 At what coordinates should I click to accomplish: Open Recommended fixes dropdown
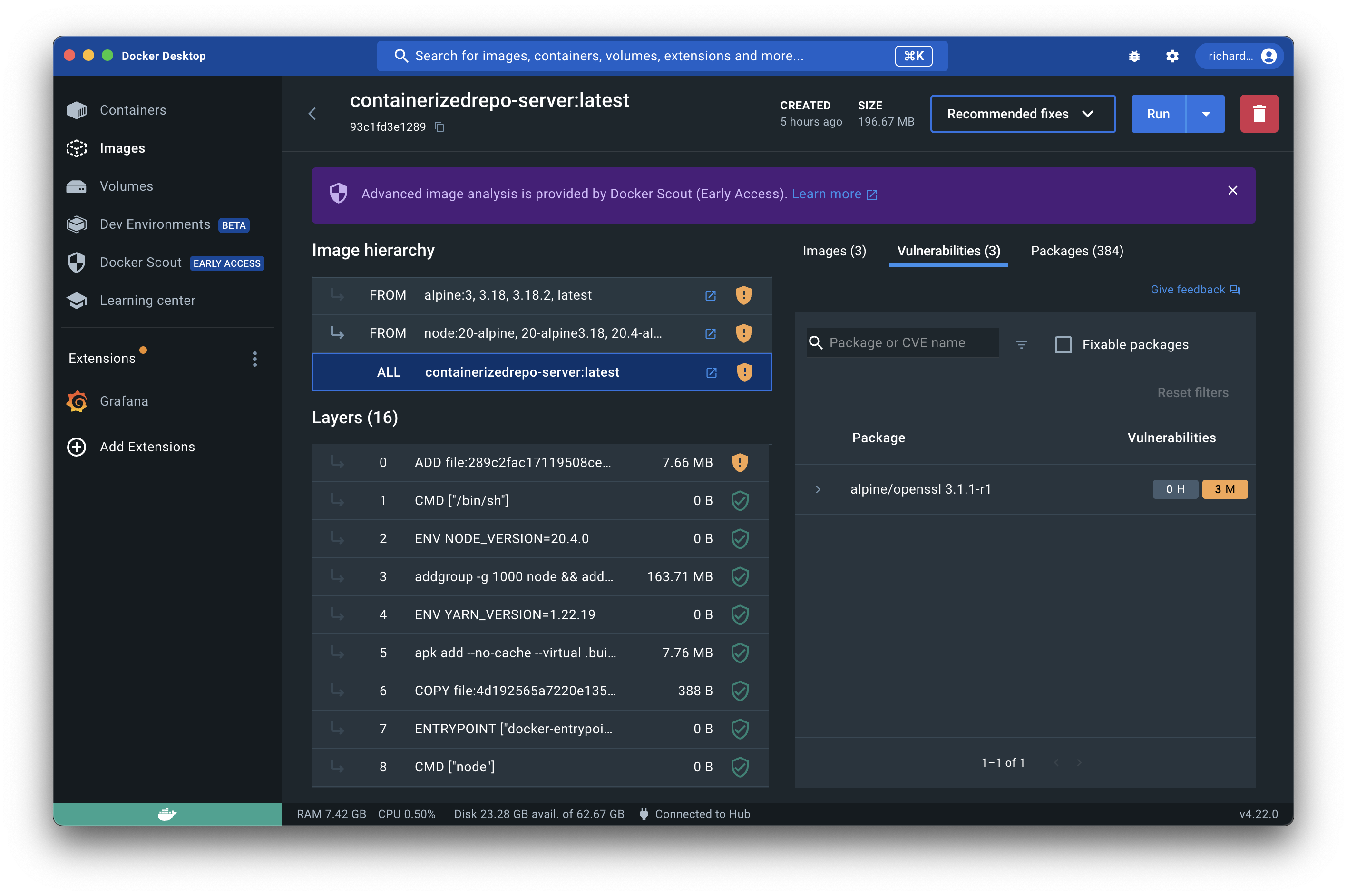1022,114
